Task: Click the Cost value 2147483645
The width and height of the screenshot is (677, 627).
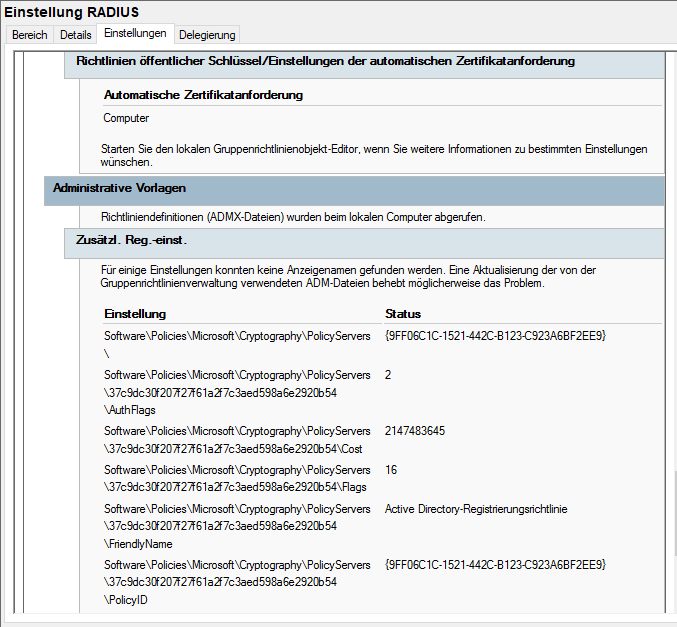Action: [x=415, y=431]
